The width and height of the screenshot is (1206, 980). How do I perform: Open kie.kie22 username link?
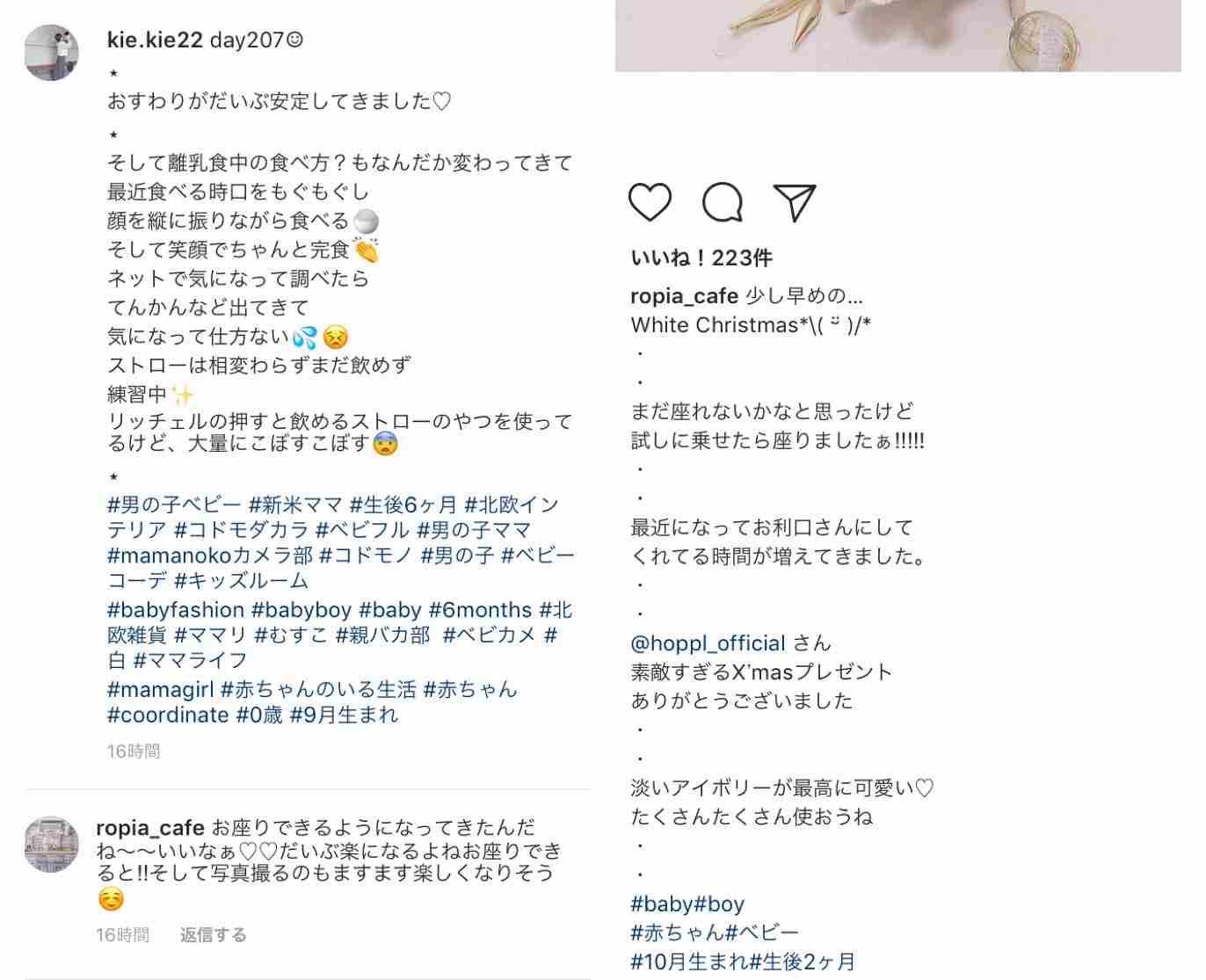click(x=155, y=40)
